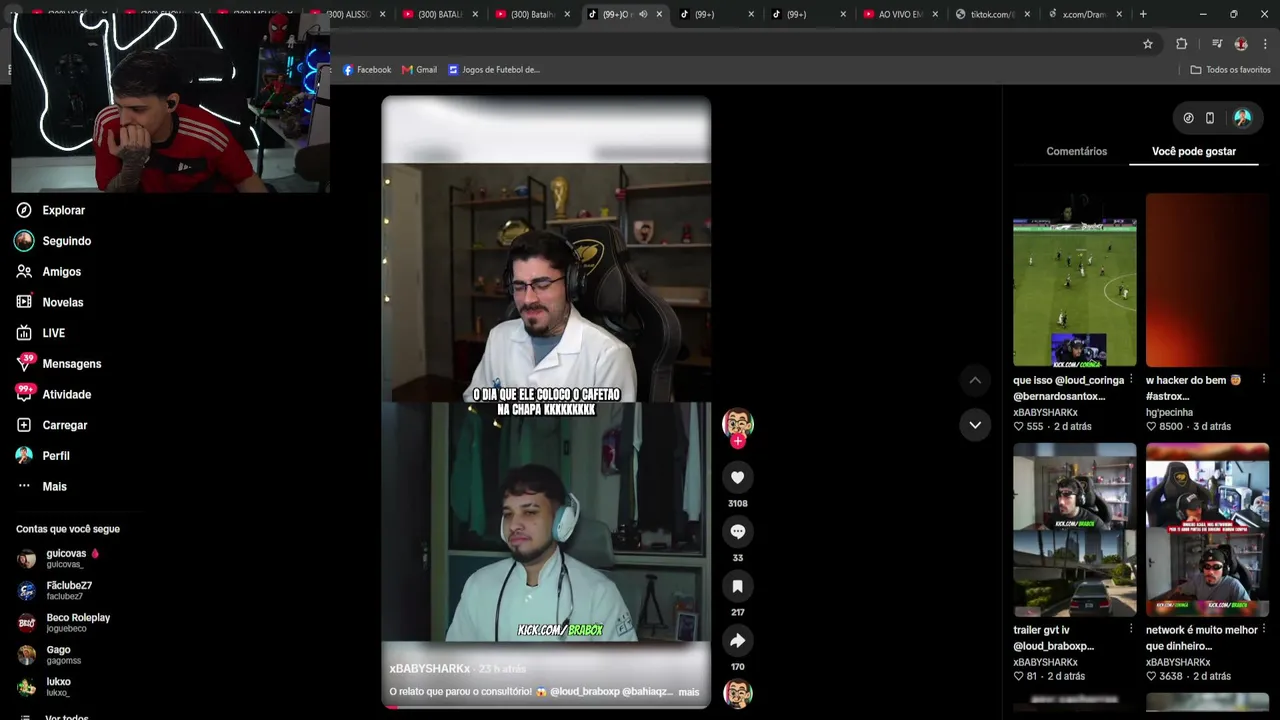Bookmark this page with star icon

click(1148, 44)
